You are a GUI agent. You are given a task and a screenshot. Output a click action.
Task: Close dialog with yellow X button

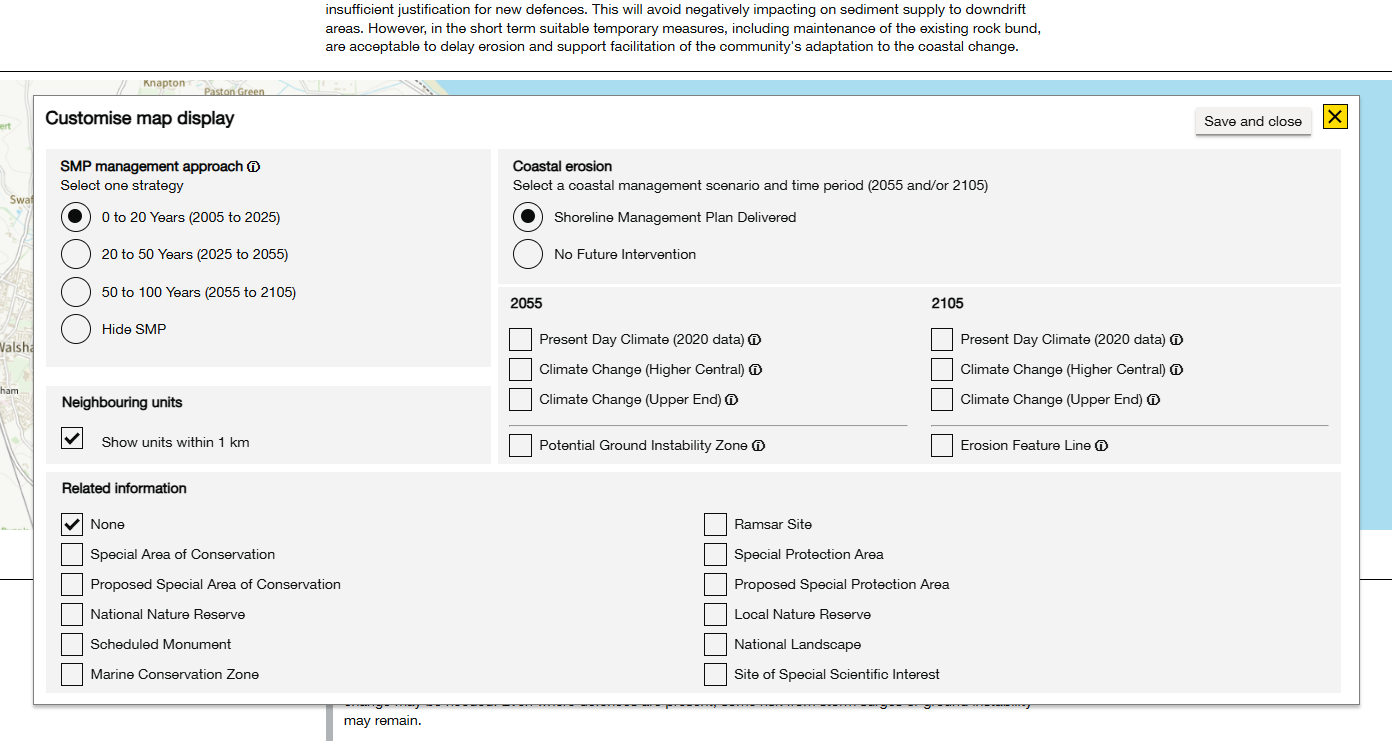(1335, 117)
